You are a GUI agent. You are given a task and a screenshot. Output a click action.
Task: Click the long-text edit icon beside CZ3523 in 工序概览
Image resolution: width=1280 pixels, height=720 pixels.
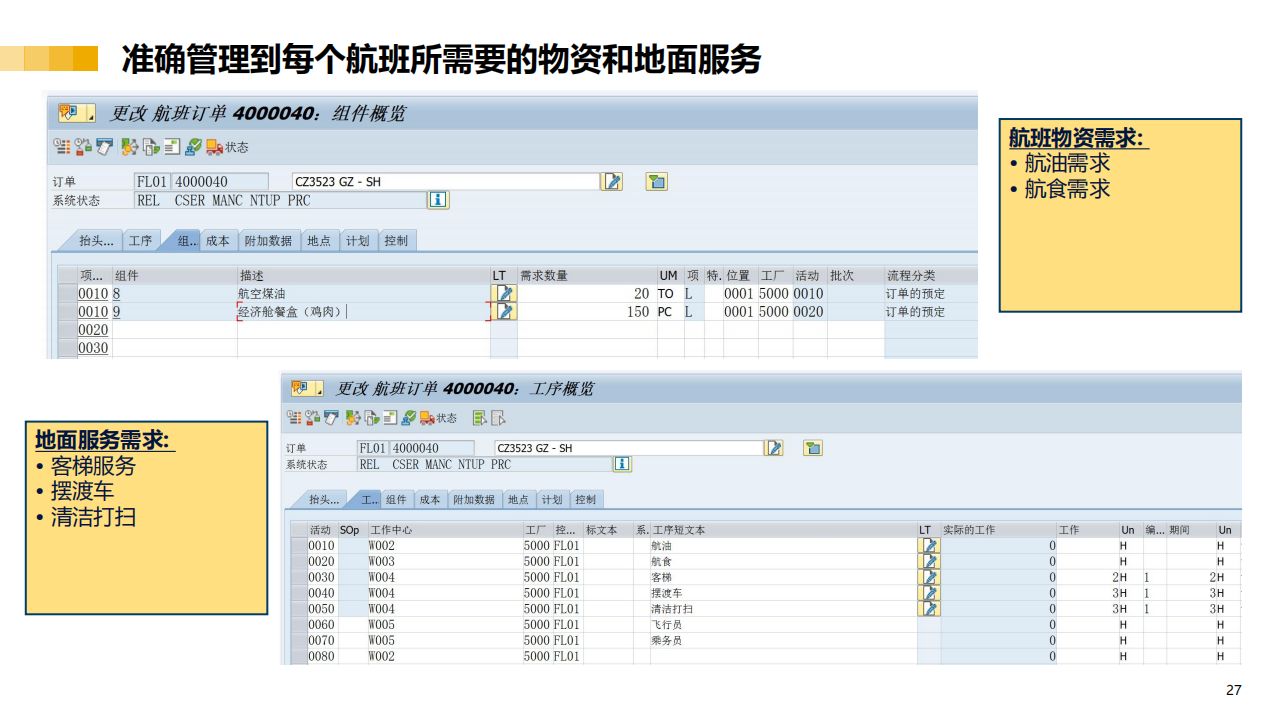(773, 448)
